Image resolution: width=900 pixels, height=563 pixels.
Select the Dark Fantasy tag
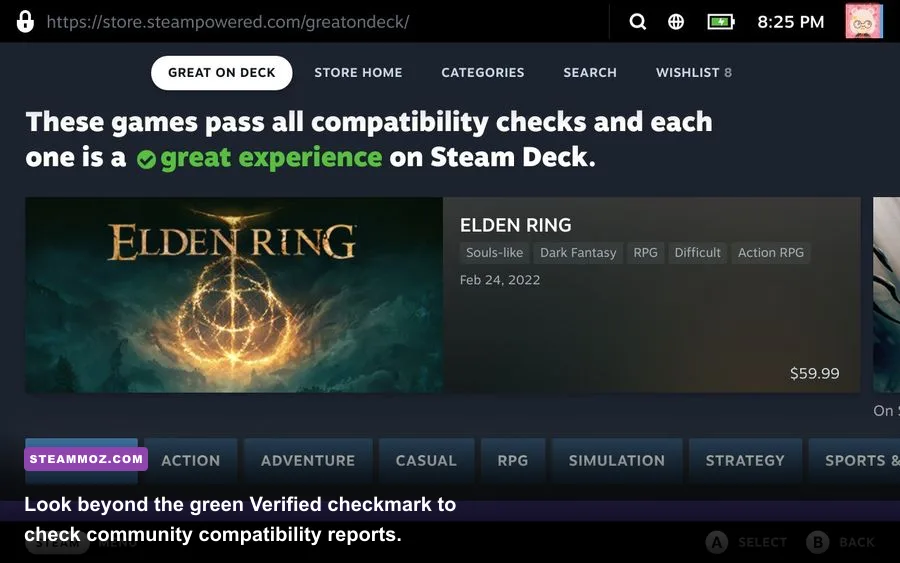pos(578,253)
